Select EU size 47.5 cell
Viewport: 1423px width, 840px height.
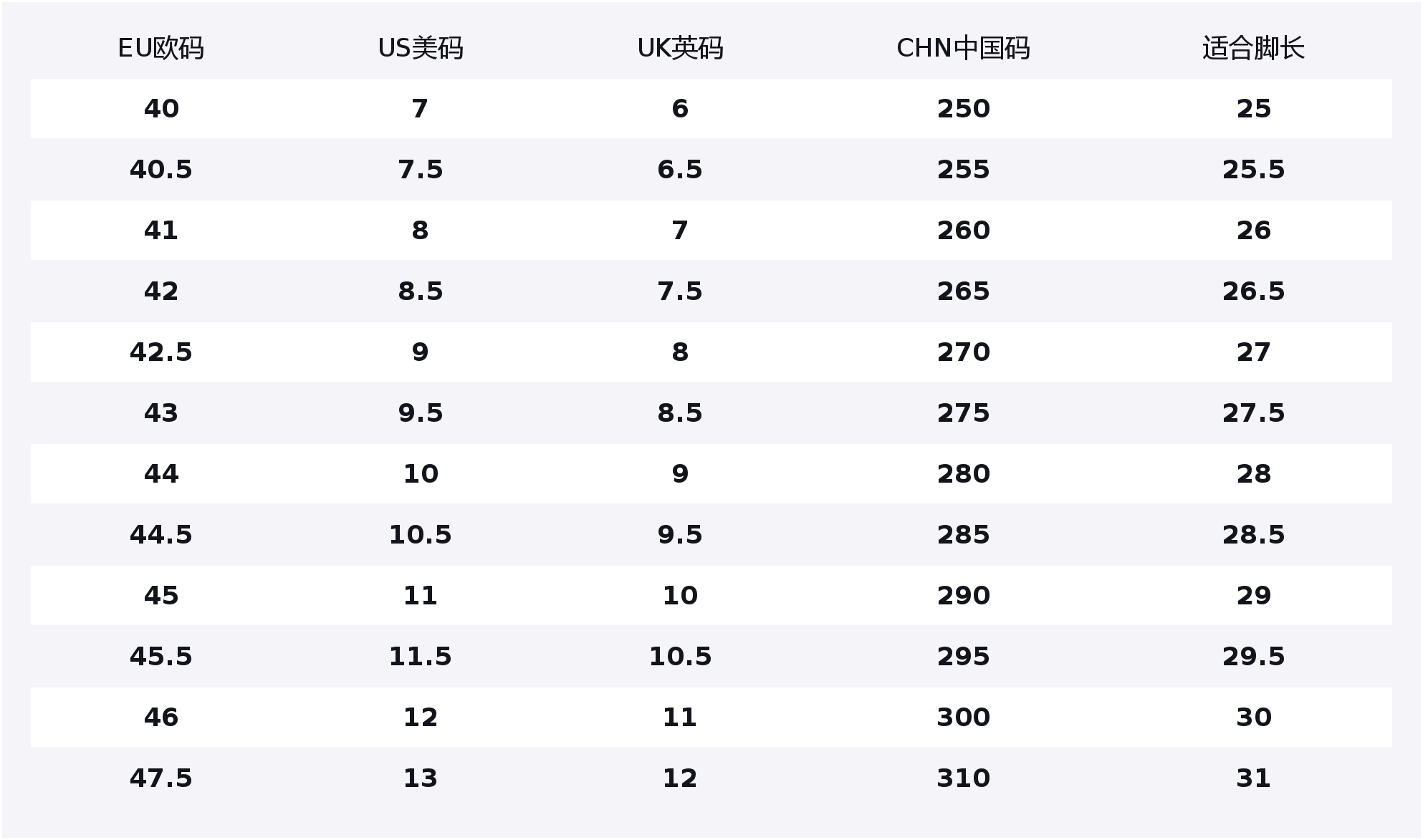160,778
